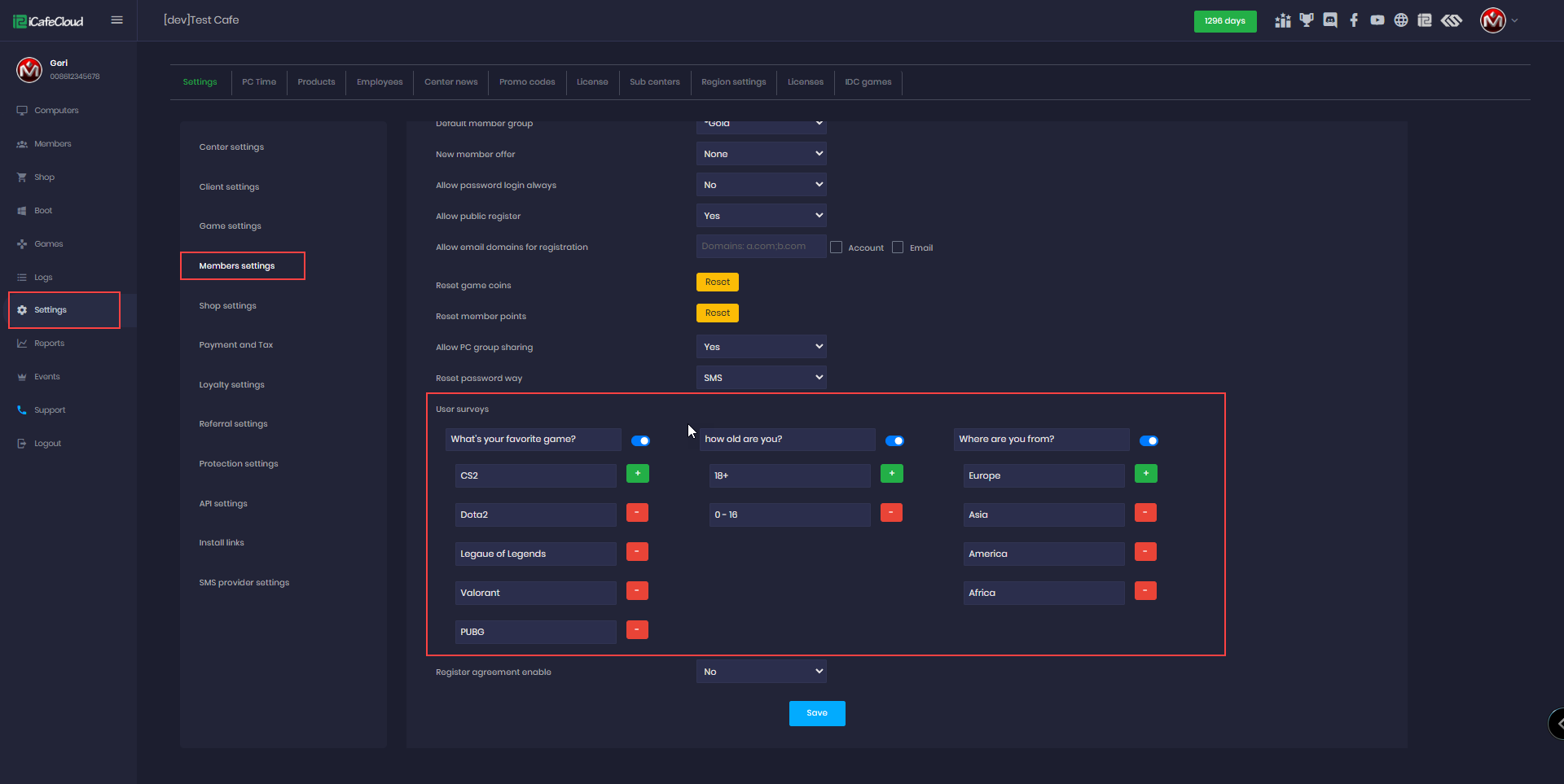Image resolution: width=1564 pixels, height=784 pixels.
Task: Add an option with the plus next to CS2
Action: point(637,474)
